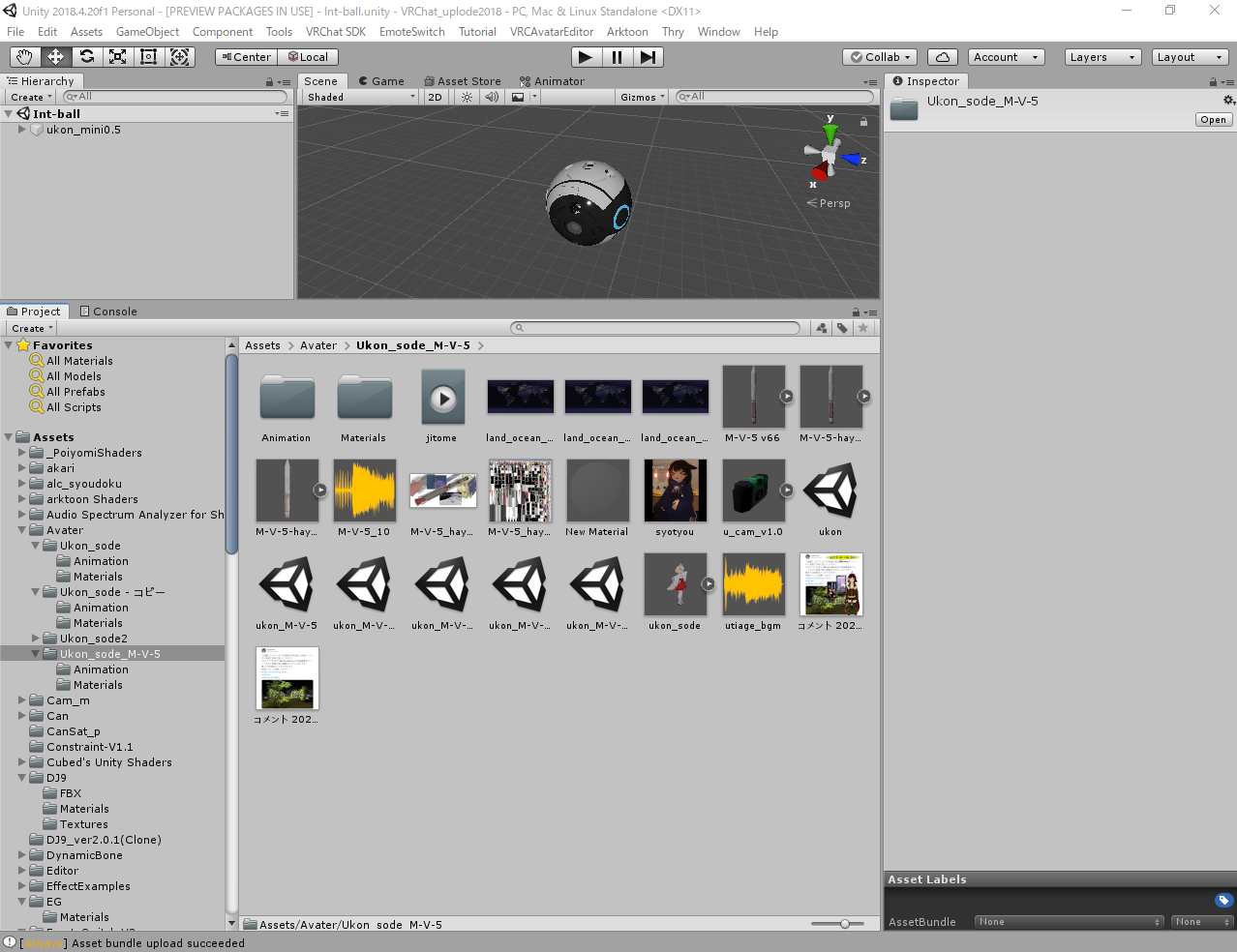
Task: Open the Layers dropdown
Action: tap(1102, 57)
